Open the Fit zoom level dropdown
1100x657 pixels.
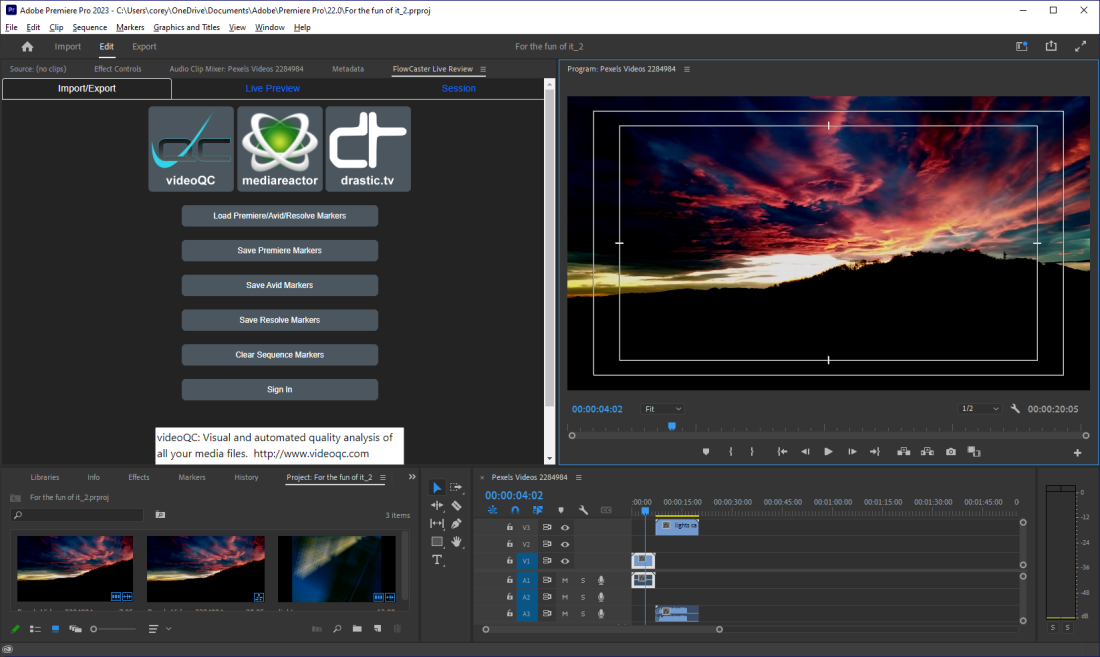point(662,409)
